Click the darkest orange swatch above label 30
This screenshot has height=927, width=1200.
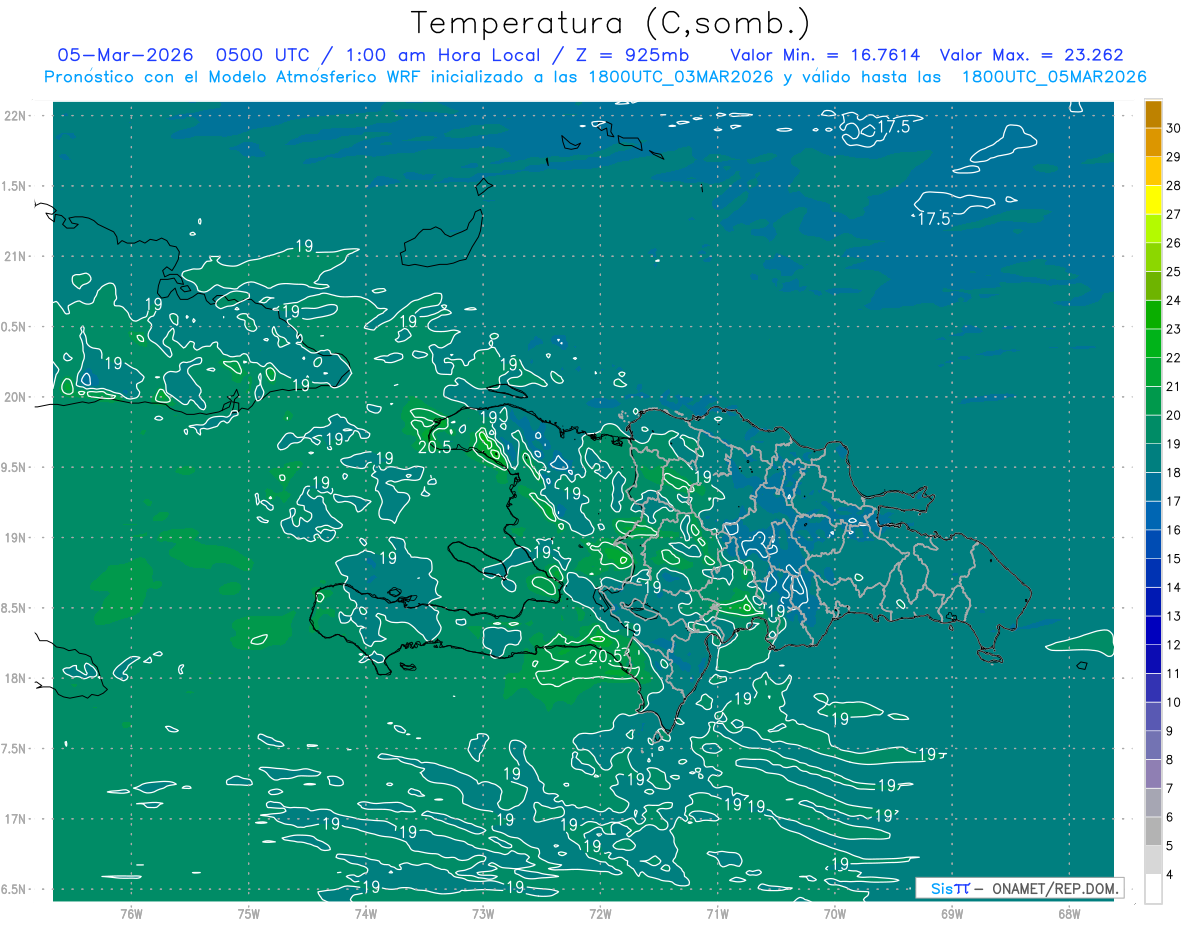(x=1153, y=114)
